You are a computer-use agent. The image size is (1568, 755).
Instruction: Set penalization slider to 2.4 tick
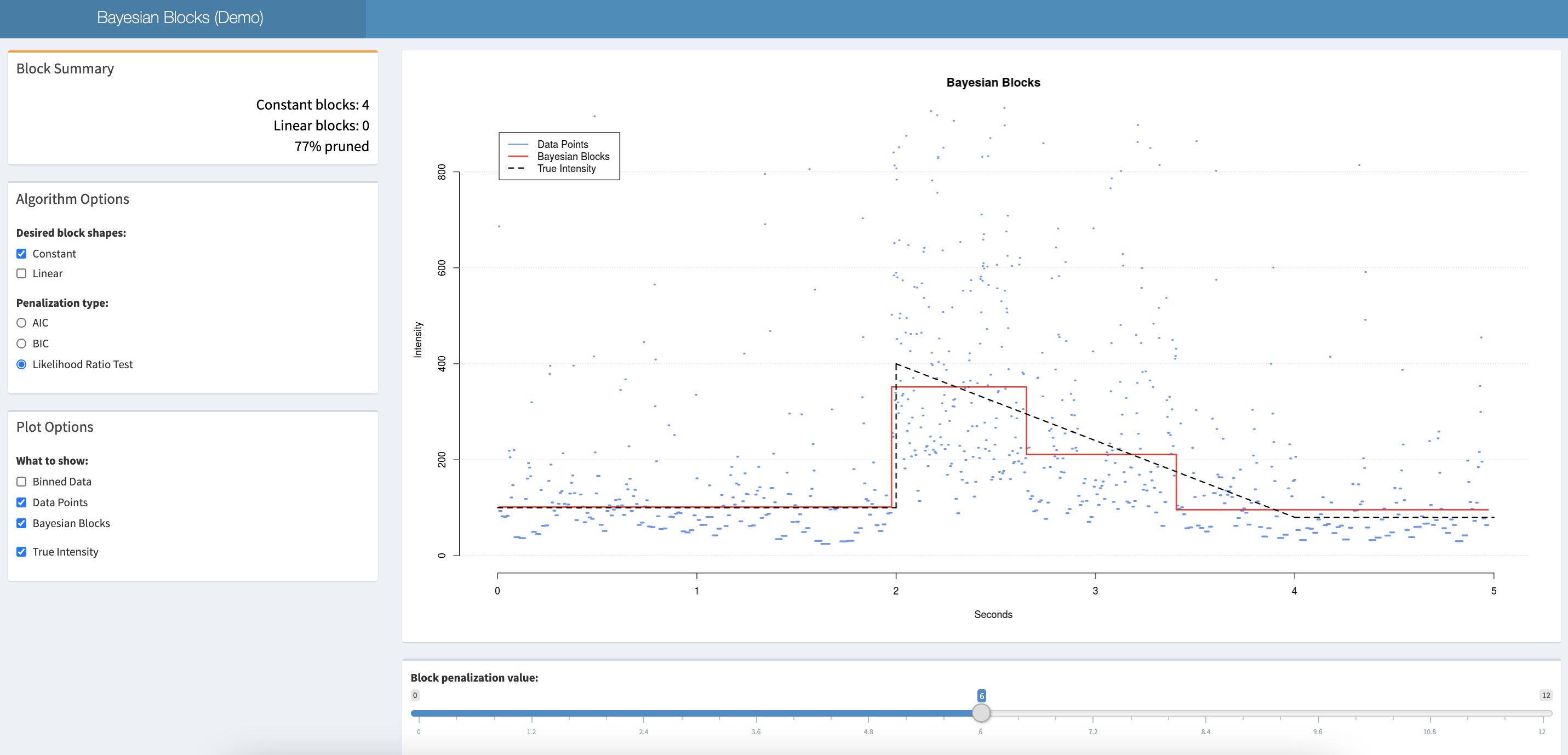click(x=643, y=712)
